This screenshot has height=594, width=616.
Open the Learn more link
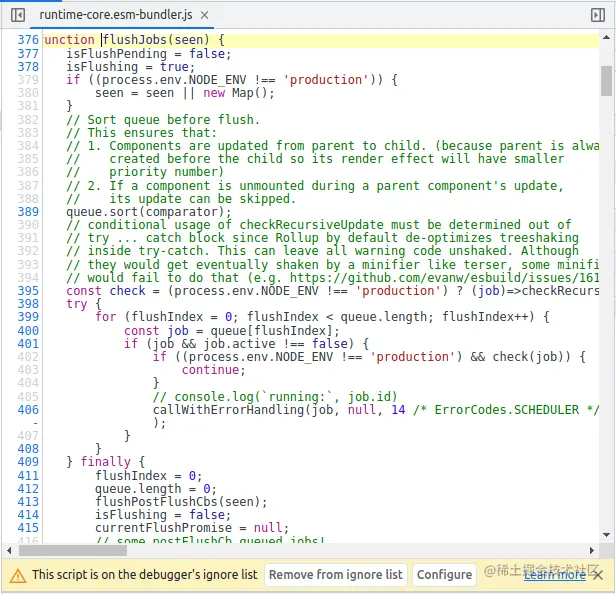tap(555, 575)
